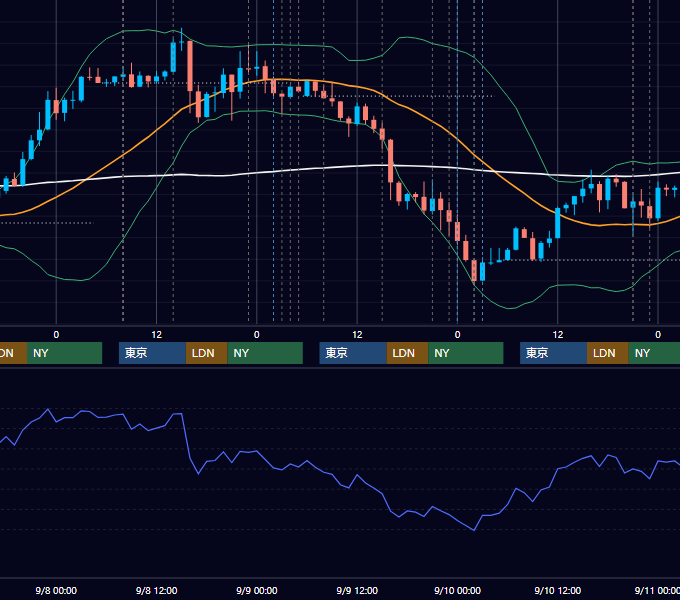The height and width of the screenshot is (600, 680).
Task: Click the hour label 0 above 9/10 00:00
Action: (x=458, y=335)
